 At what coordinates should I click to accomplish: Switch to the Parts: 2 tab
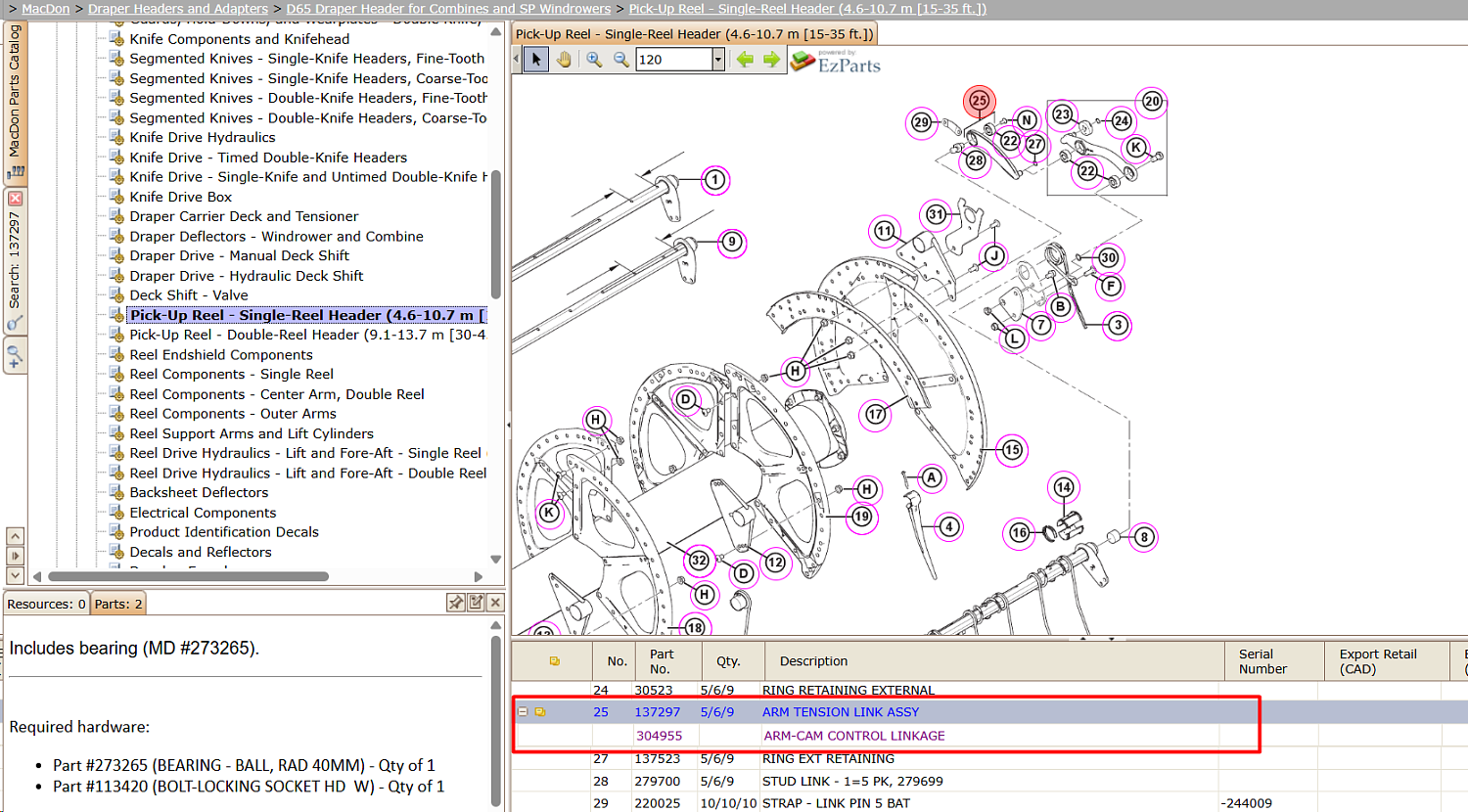point(118,604)
